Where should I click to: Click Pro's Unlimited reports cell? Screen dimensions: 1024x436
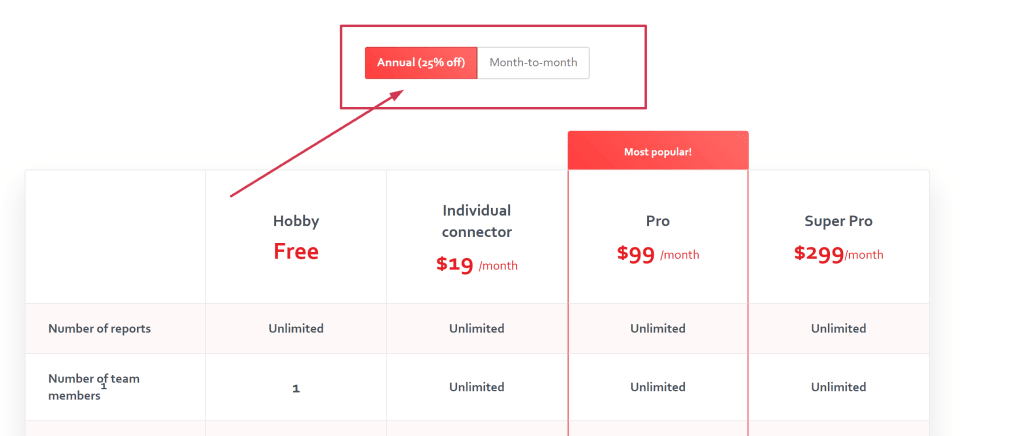(658, 328)
